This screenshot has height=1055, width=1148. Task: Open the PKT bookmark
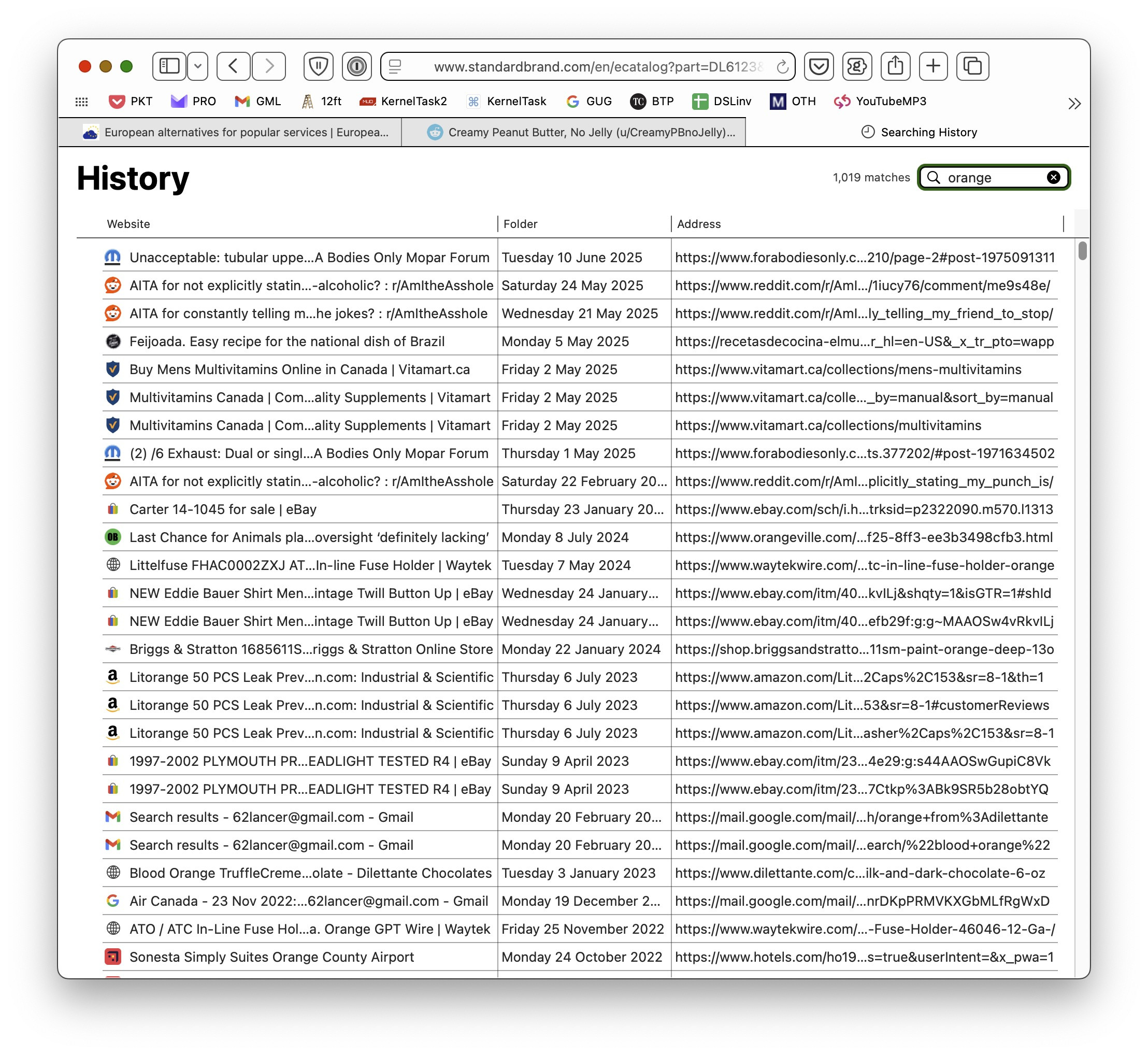coord(130,101)
